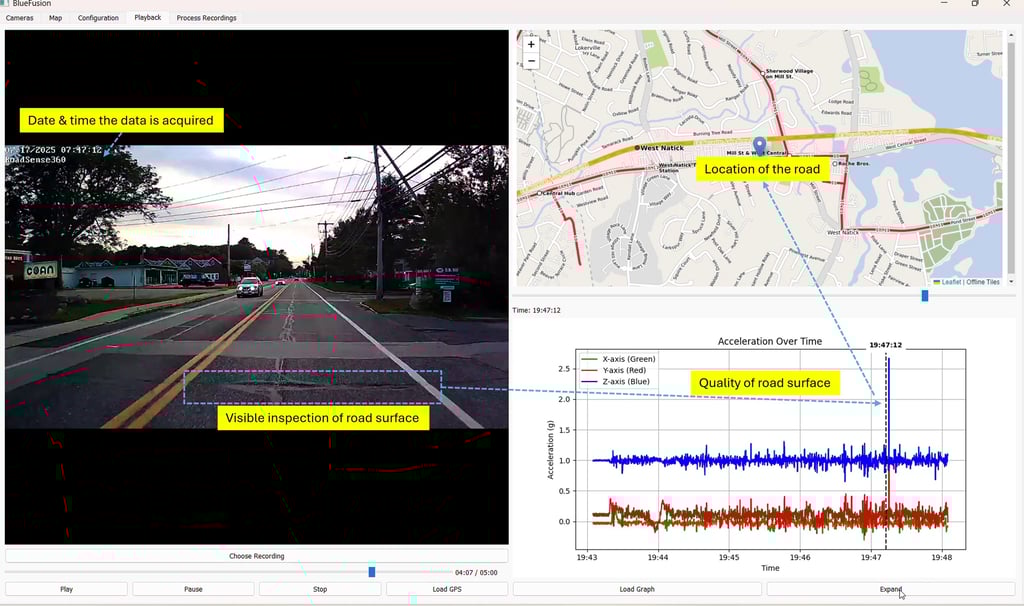The width and height of the screenshot is (1024, 606).
Task: Restore down the BlueFusion window
Action: pos(975,3)
